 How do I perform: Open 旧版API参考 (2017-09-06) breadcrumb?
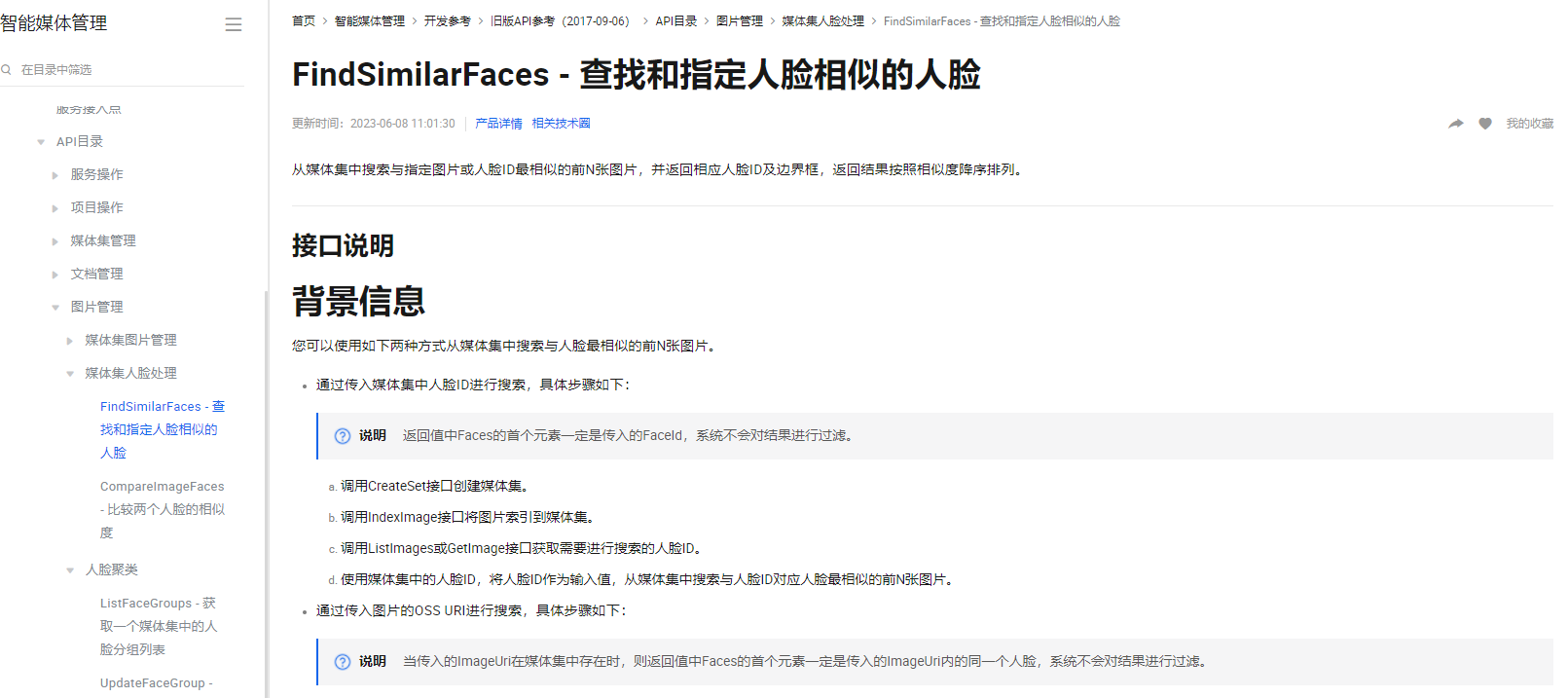tap(563, 21)
